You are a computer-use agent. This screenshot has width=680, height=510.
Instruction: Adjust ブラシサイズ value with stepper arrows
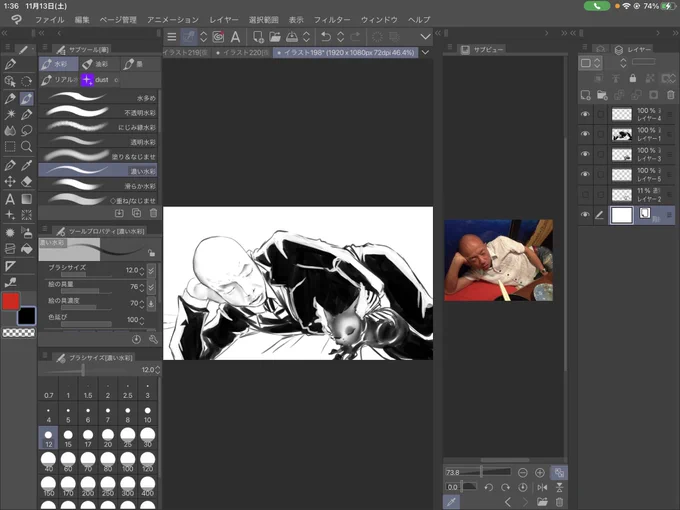click(x=141, y=271)
